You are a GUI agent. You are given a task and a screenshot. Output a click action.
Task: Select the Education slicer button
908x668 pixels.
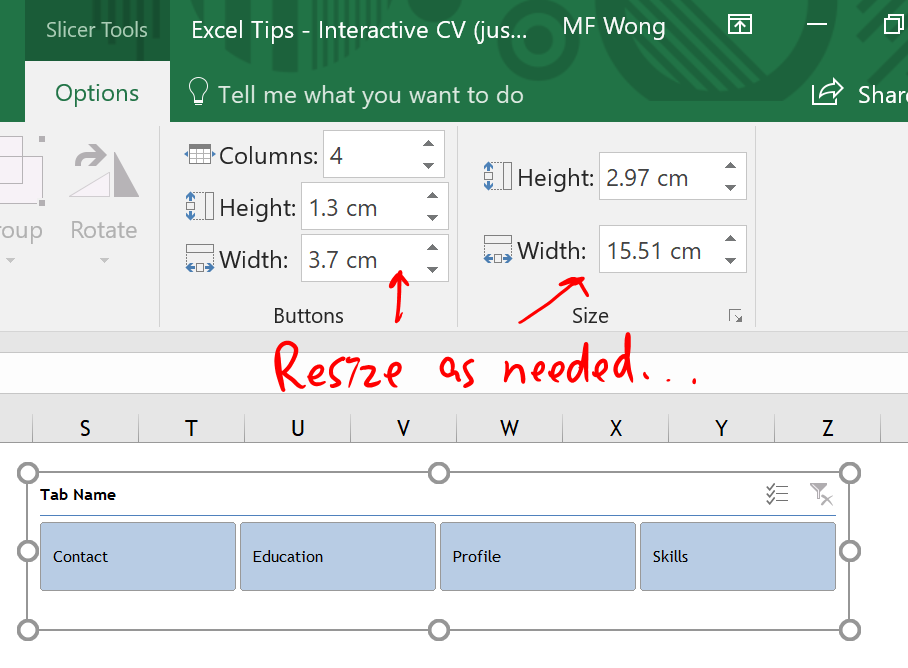click(337, 556)
